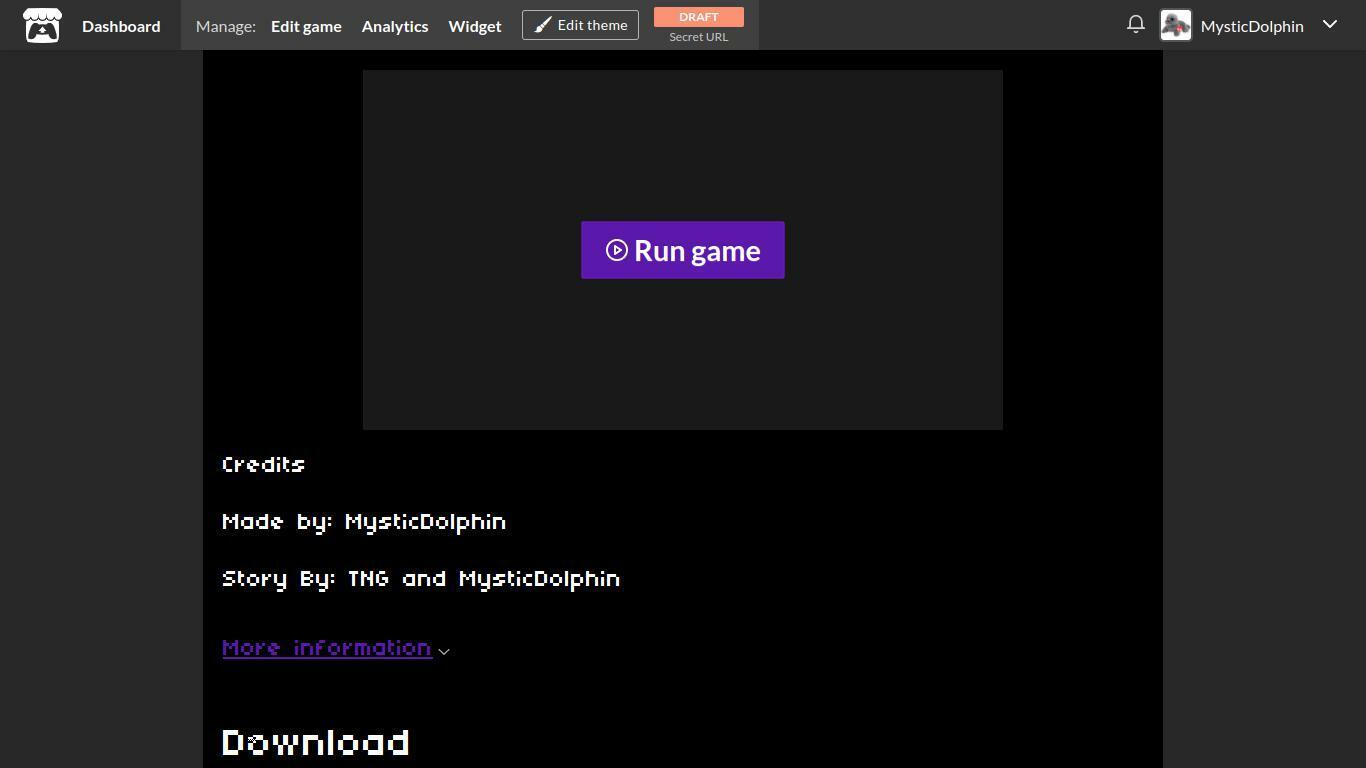The height and width of the screenshot is (768, 1366).
Task: Click the Manage: label
Action: (226, 26)
